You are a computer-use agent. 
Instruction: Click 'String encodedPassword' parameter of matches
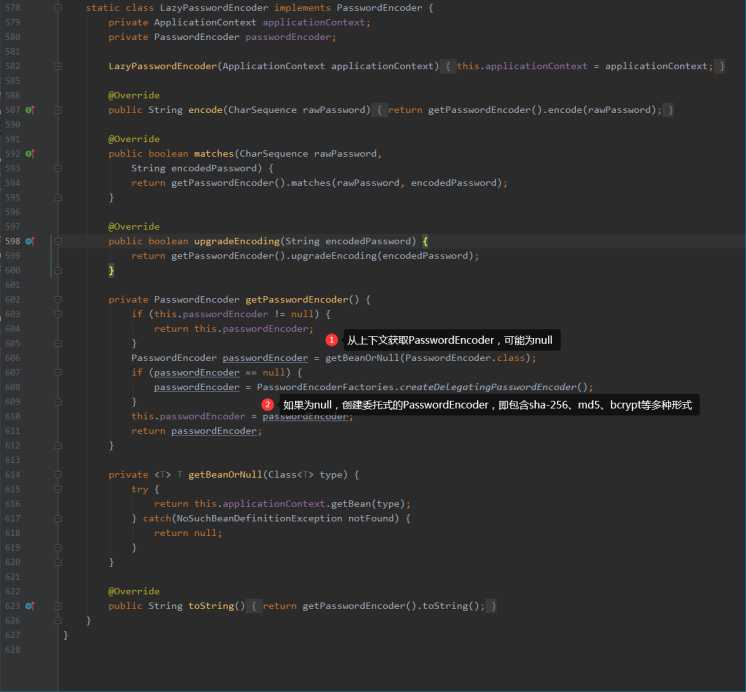point(194,168)
